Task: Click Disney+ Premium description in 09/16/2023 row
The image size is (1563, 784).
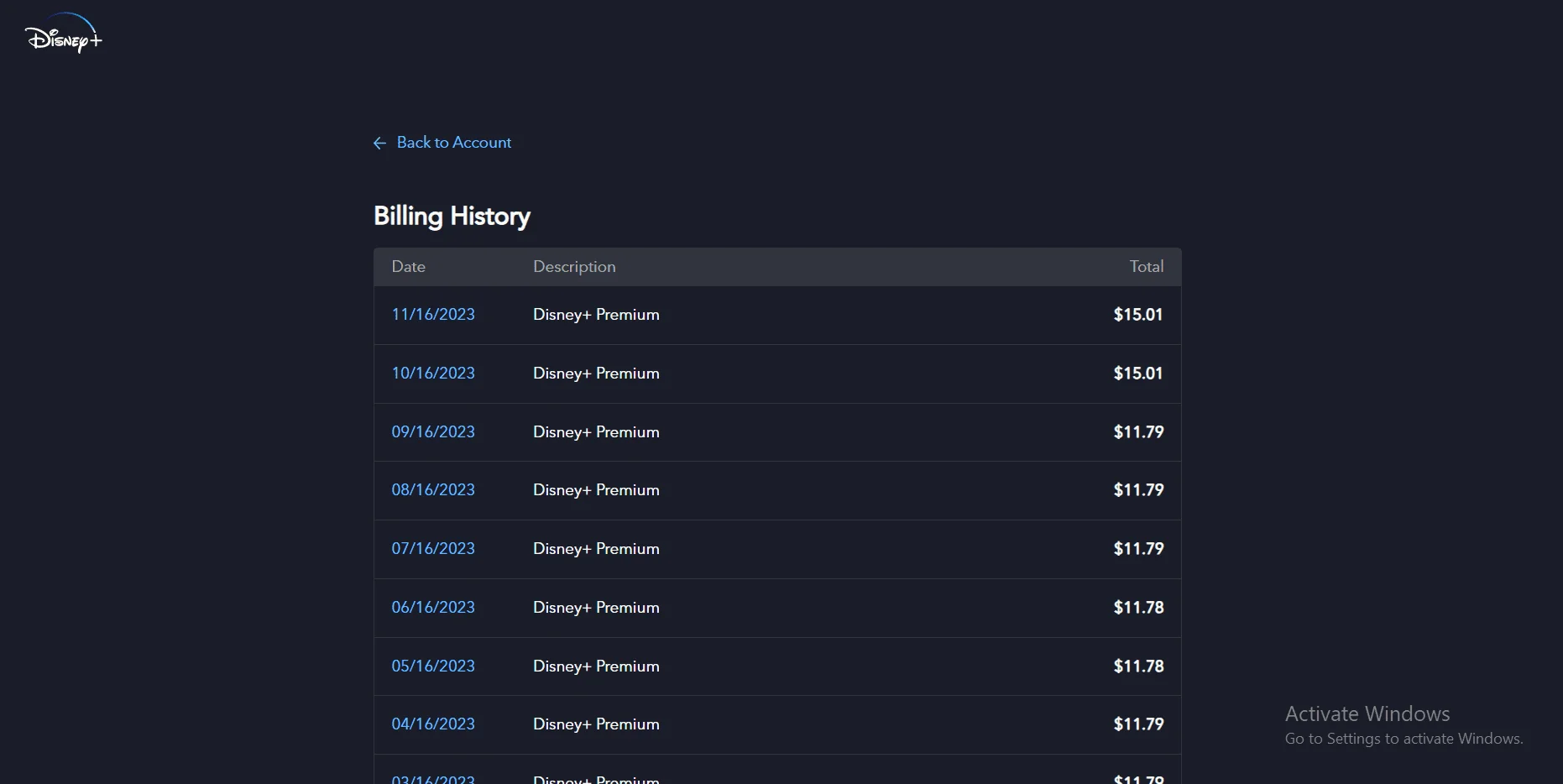Action: tap(596, 432)
